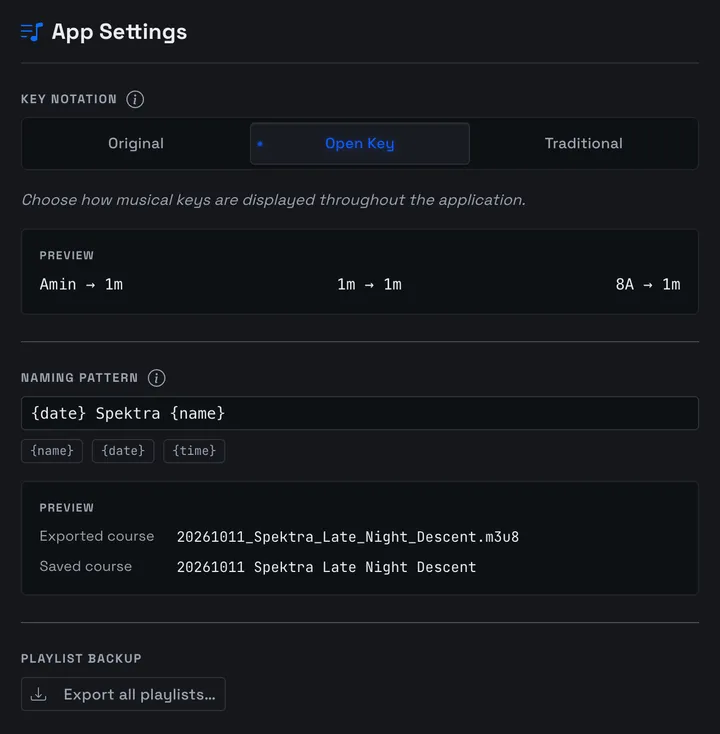Open the Key Notation info icon
Viewport: 720px width, 734px height.
tap(135, 99)
